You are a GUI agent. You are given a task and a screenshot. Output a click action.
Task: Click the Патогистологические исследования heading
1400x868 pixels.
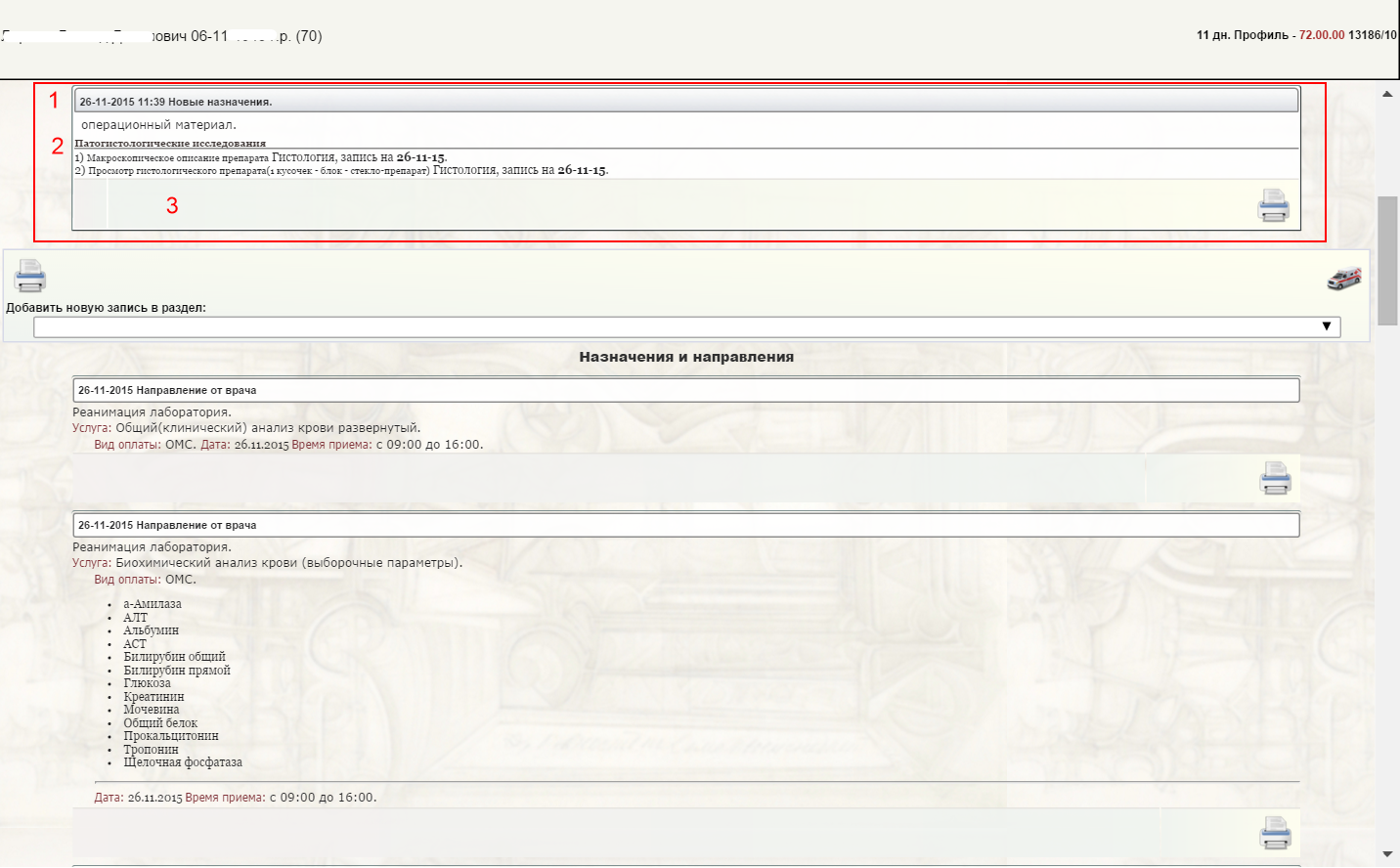tap(170, 144)
